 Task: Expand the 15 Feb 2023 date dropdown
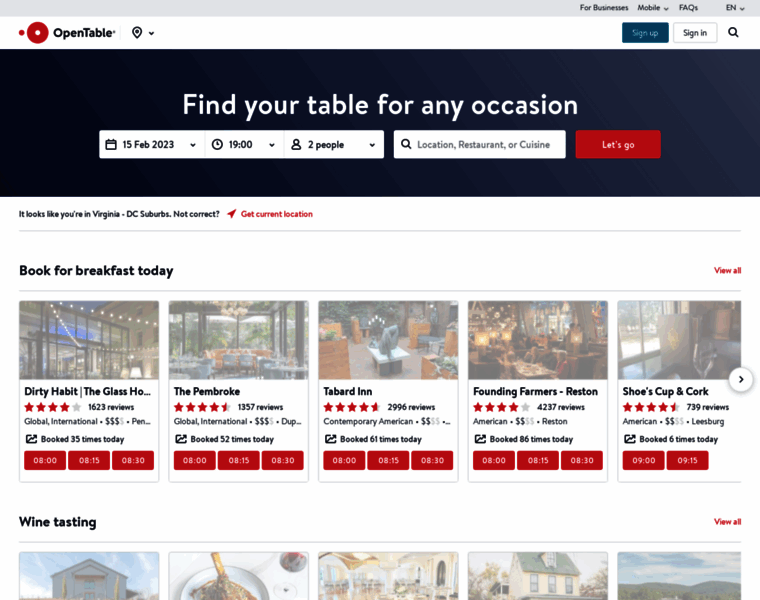coord(152,144)
